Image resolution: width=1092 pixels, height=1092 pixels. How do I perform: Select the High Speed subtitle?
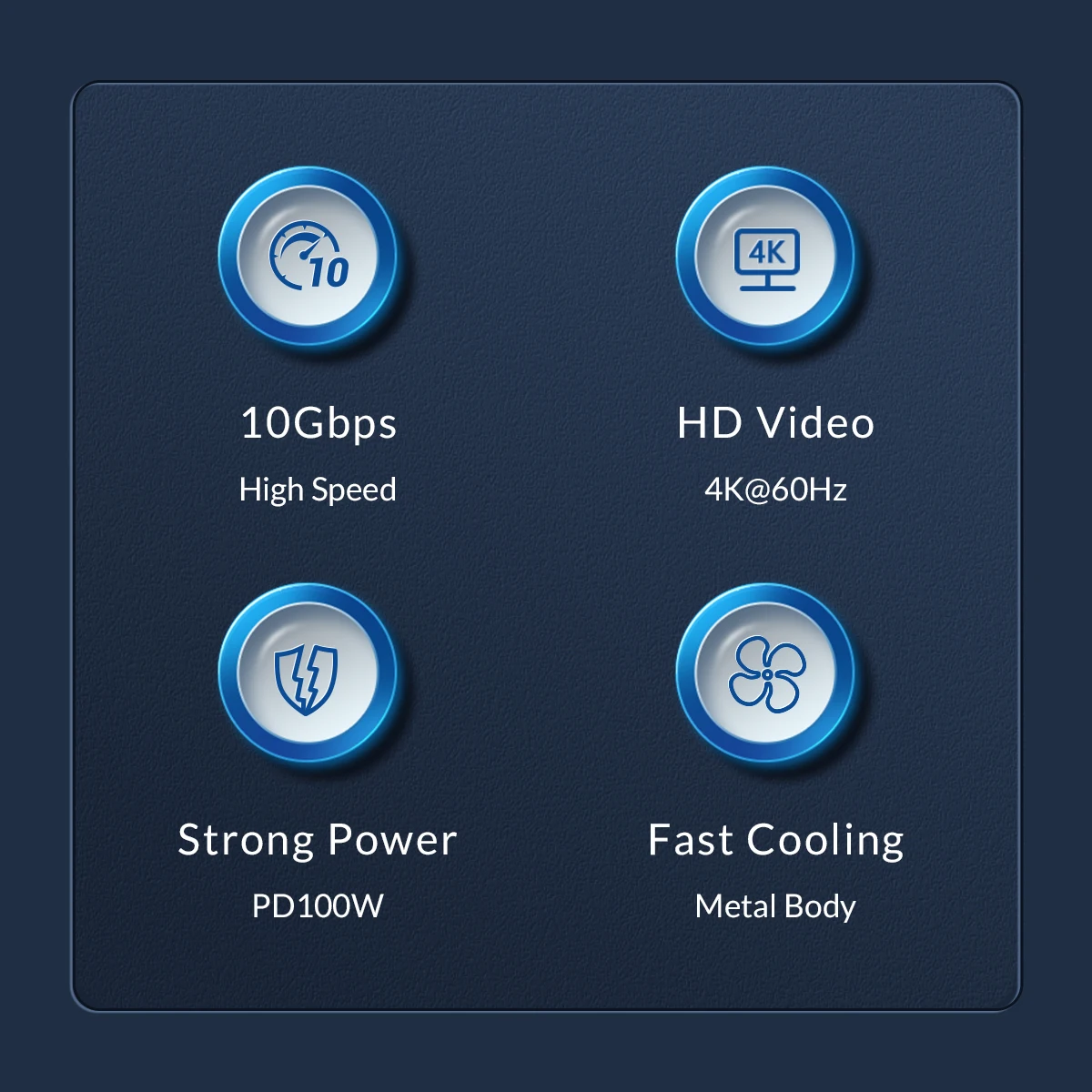pos(318,490)
